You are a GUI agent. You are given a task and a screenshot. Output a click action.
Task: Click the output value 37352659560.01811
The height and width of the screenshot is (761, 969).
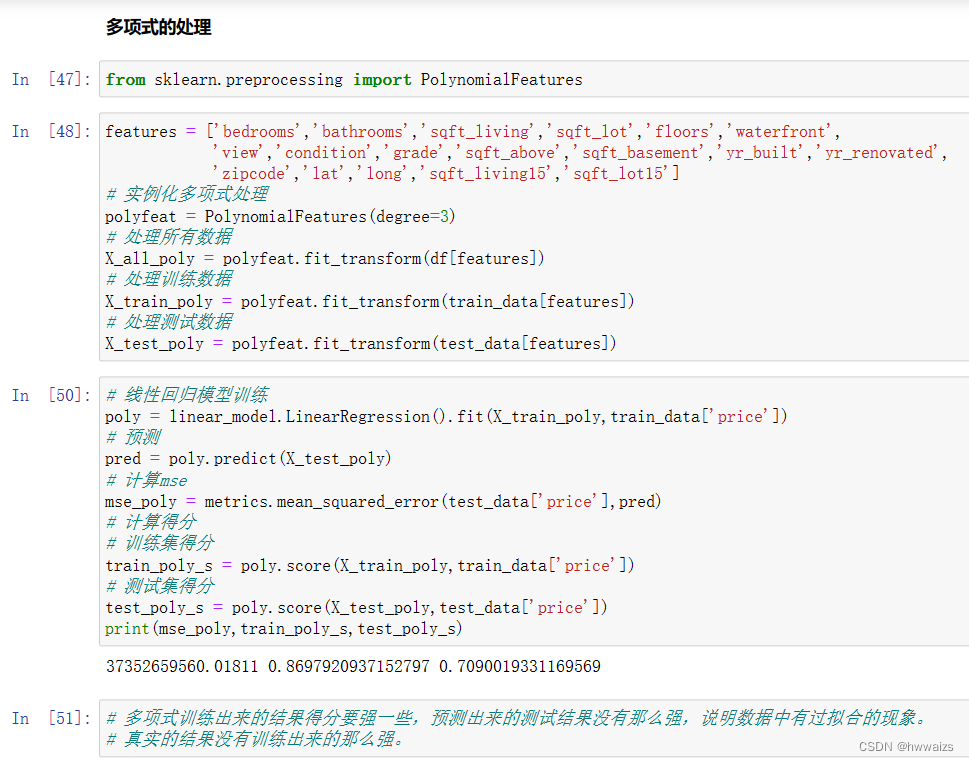tap(182, 666)
